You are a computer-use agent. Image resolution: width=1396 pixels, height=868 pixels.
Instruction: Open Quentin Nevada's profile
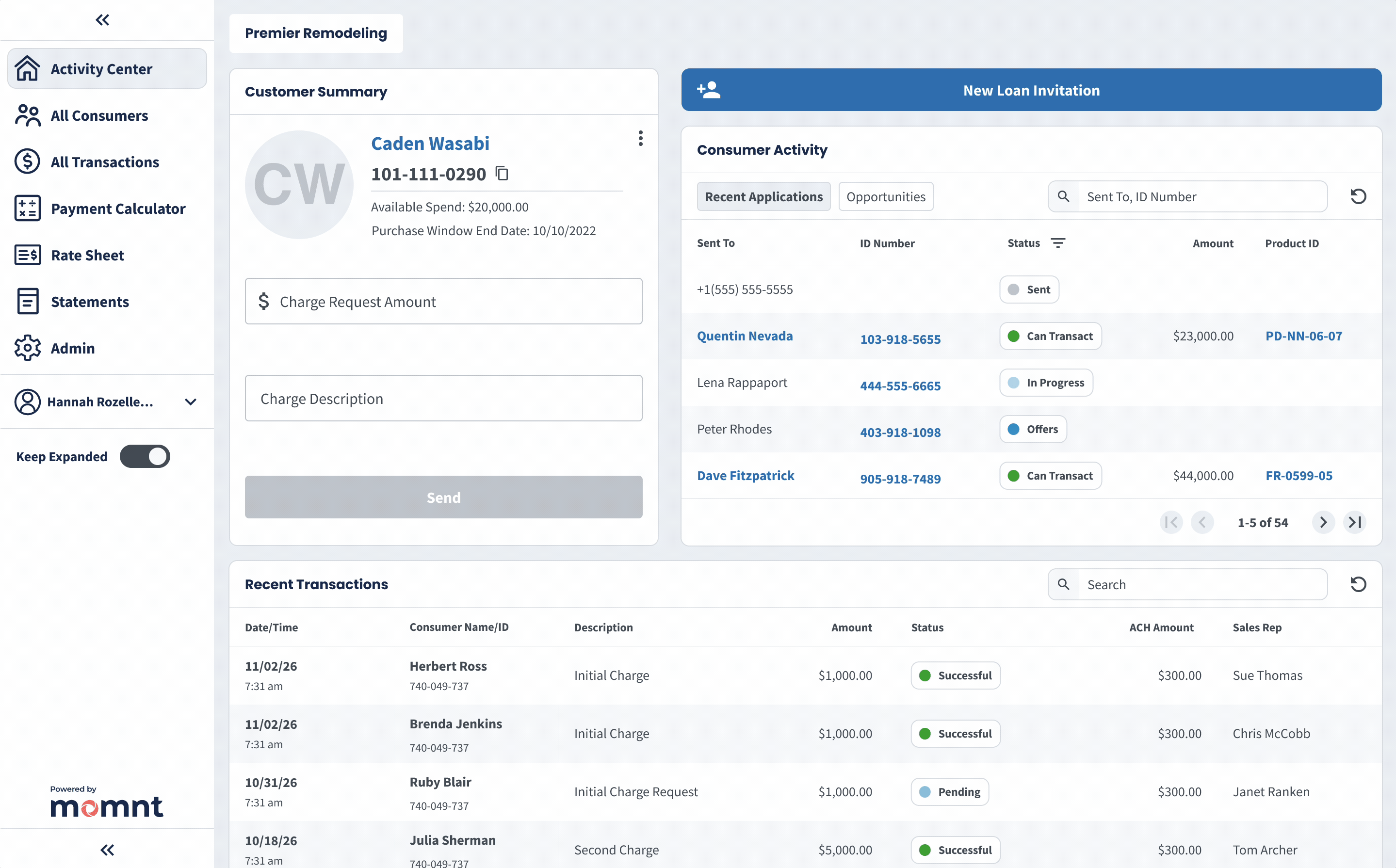(x=745, y=336)
